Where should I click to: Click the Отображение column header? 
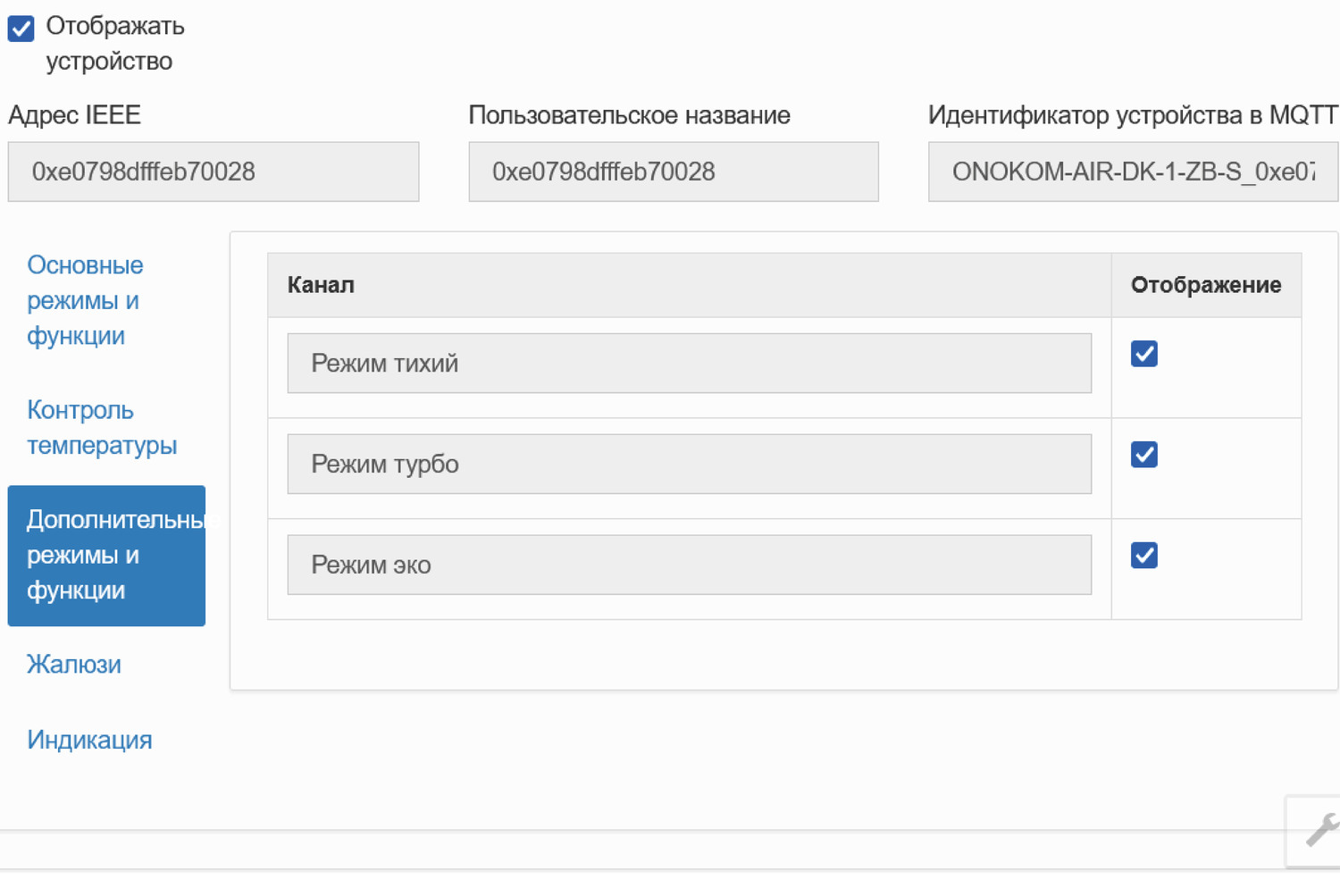coord(1206,284)
